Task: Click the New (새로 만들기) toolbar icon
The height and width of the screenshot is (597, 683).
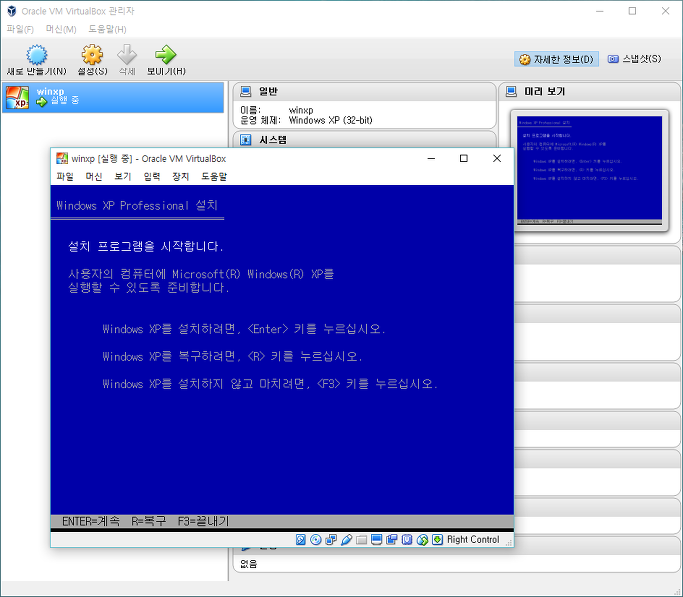Action: (x=37, y=55)
